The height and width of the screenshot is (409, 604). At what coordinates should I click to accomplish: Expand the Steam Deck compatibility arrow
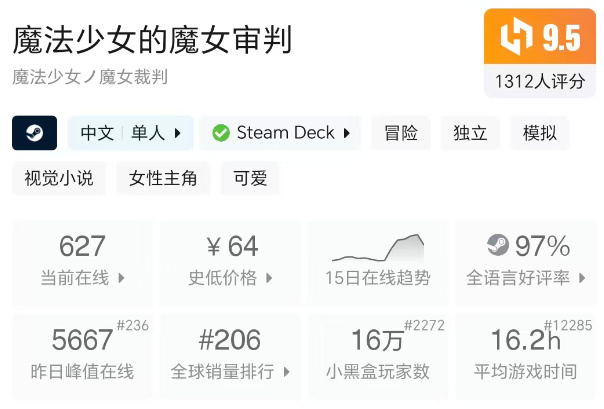[x=347, y=133]
